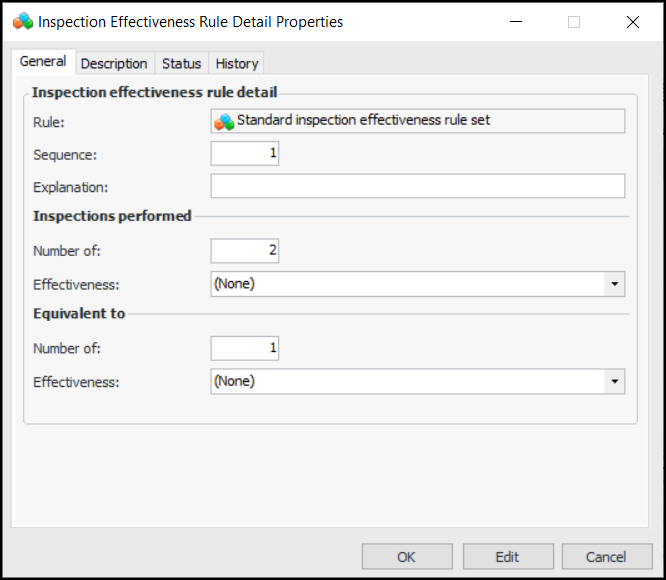Click the Inspection Effectiveness Rule Detail Properties title
This screenshot has width=666, height=580.
coord(190,21)
